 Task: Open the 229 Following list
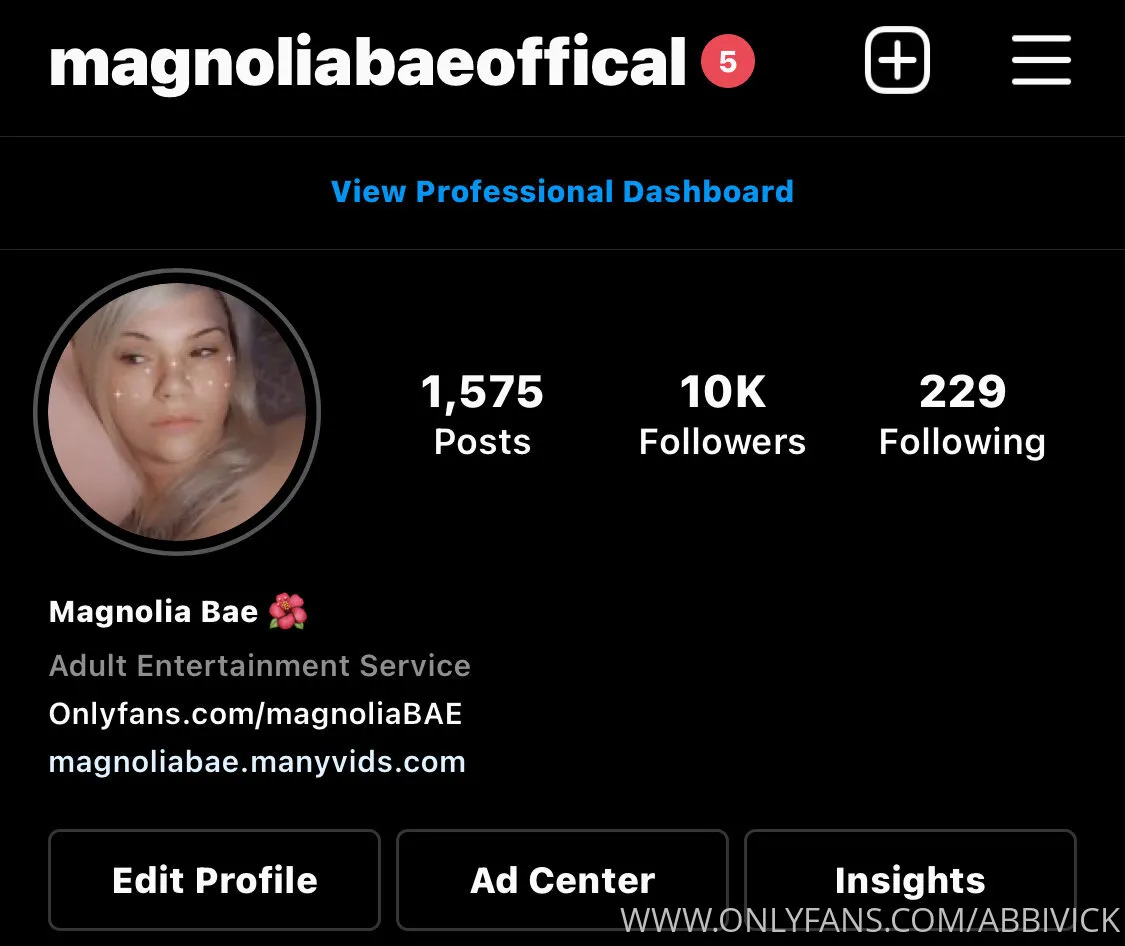pyautogui.click(x=962, y=414)
